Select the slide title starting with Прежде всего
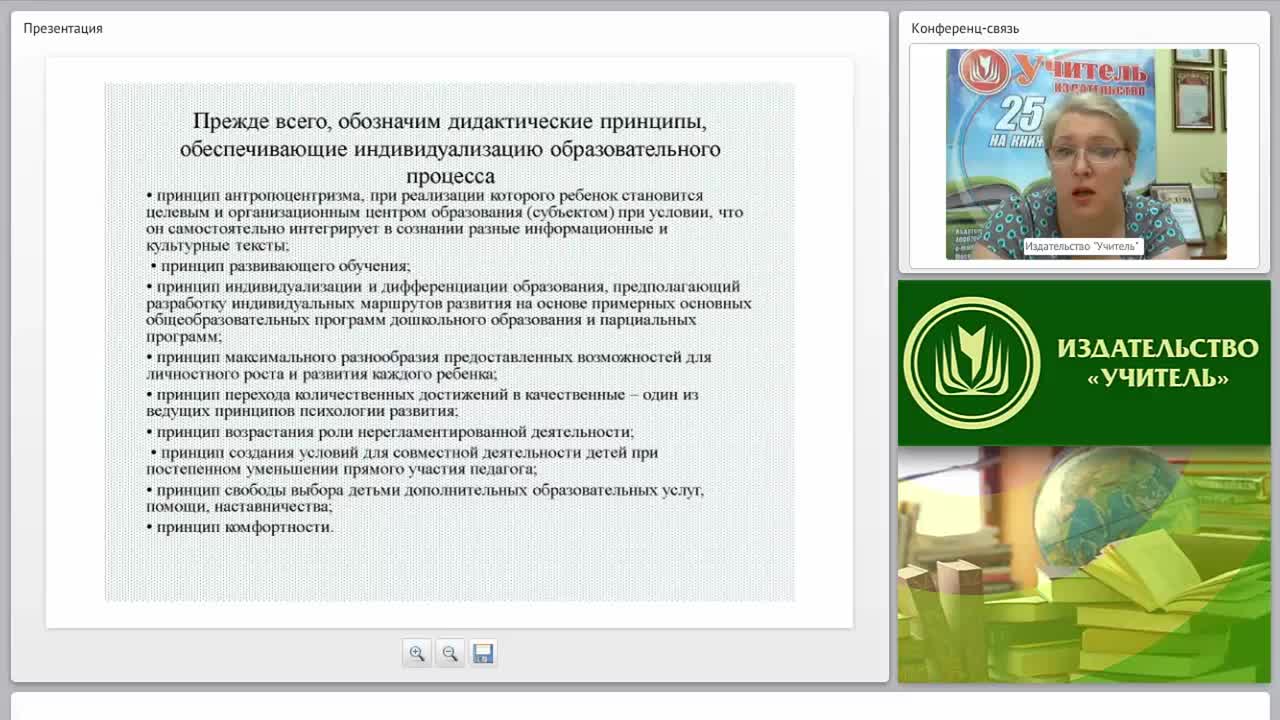Screen dimensions: 1280x720 coord(450,148)
